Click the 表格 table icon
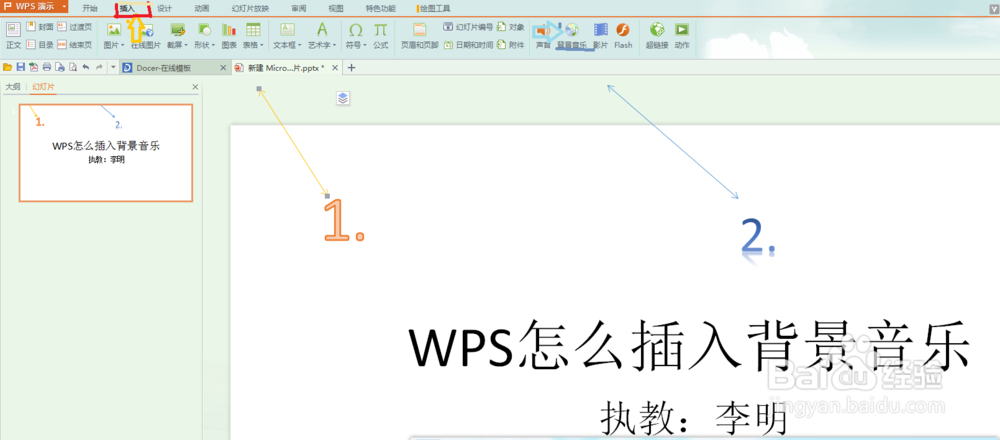Viewport: 1000px width, 440px height. [x=253, y=29]
